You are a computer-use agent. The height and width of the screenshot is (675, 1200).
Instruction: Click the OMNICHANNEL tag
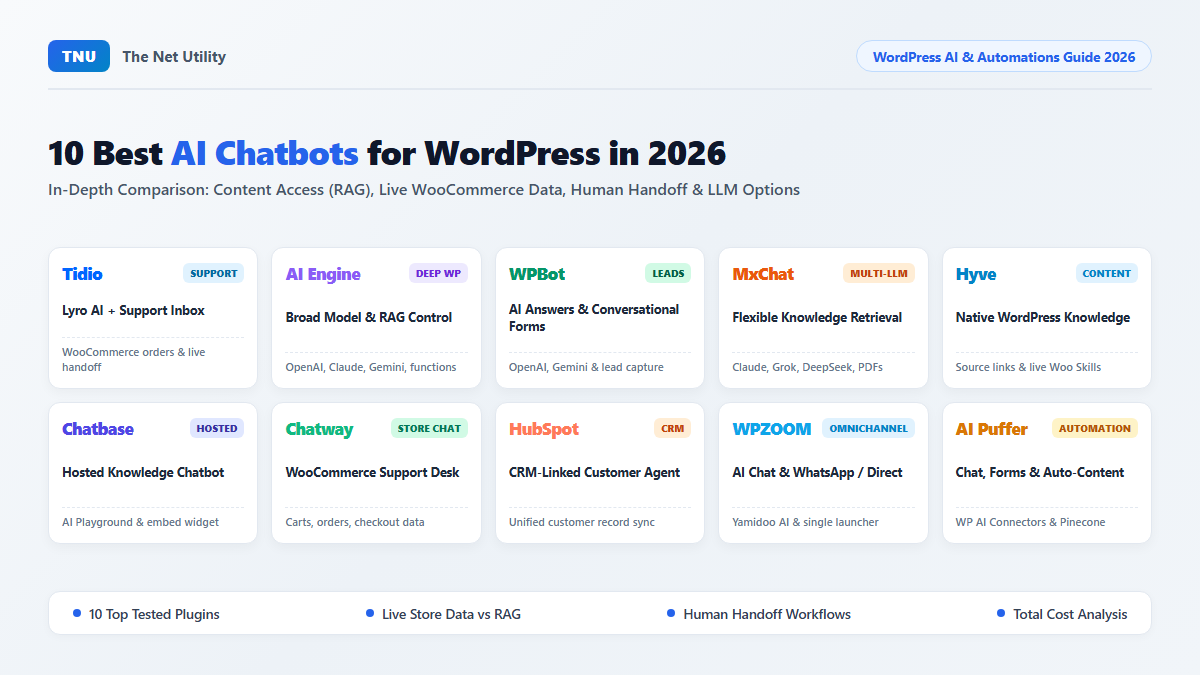click(868, 428)
